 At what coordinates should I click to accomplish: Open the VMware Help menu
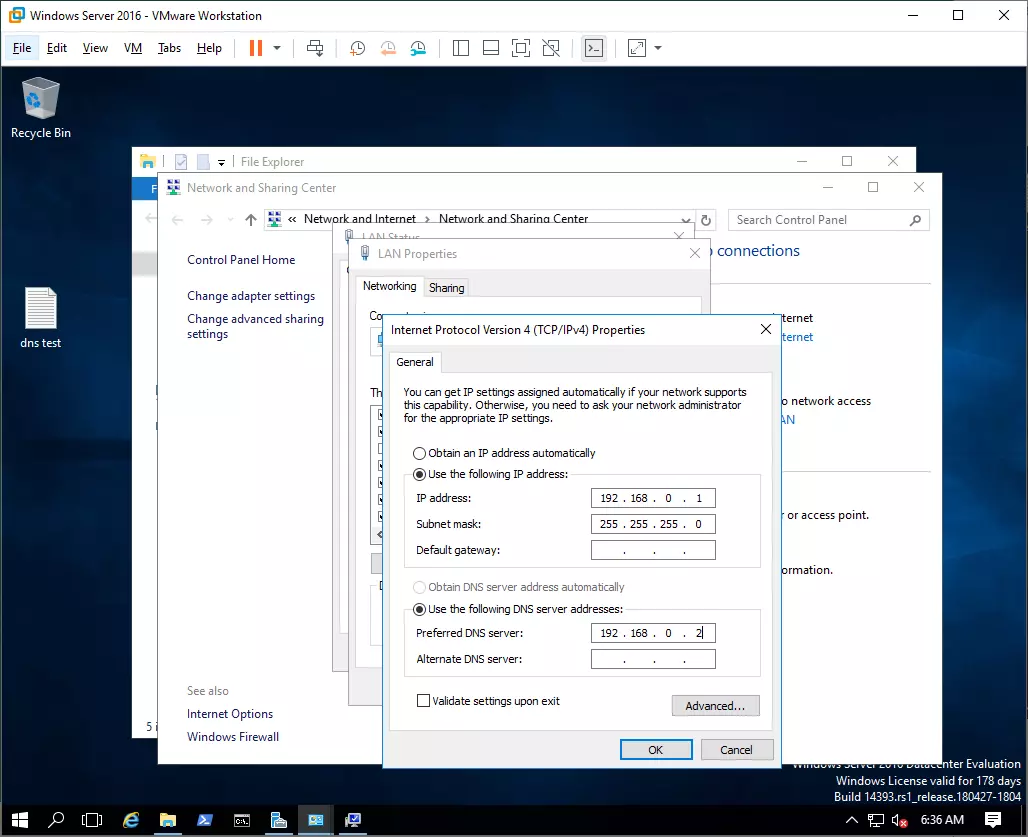pos(209,48)
